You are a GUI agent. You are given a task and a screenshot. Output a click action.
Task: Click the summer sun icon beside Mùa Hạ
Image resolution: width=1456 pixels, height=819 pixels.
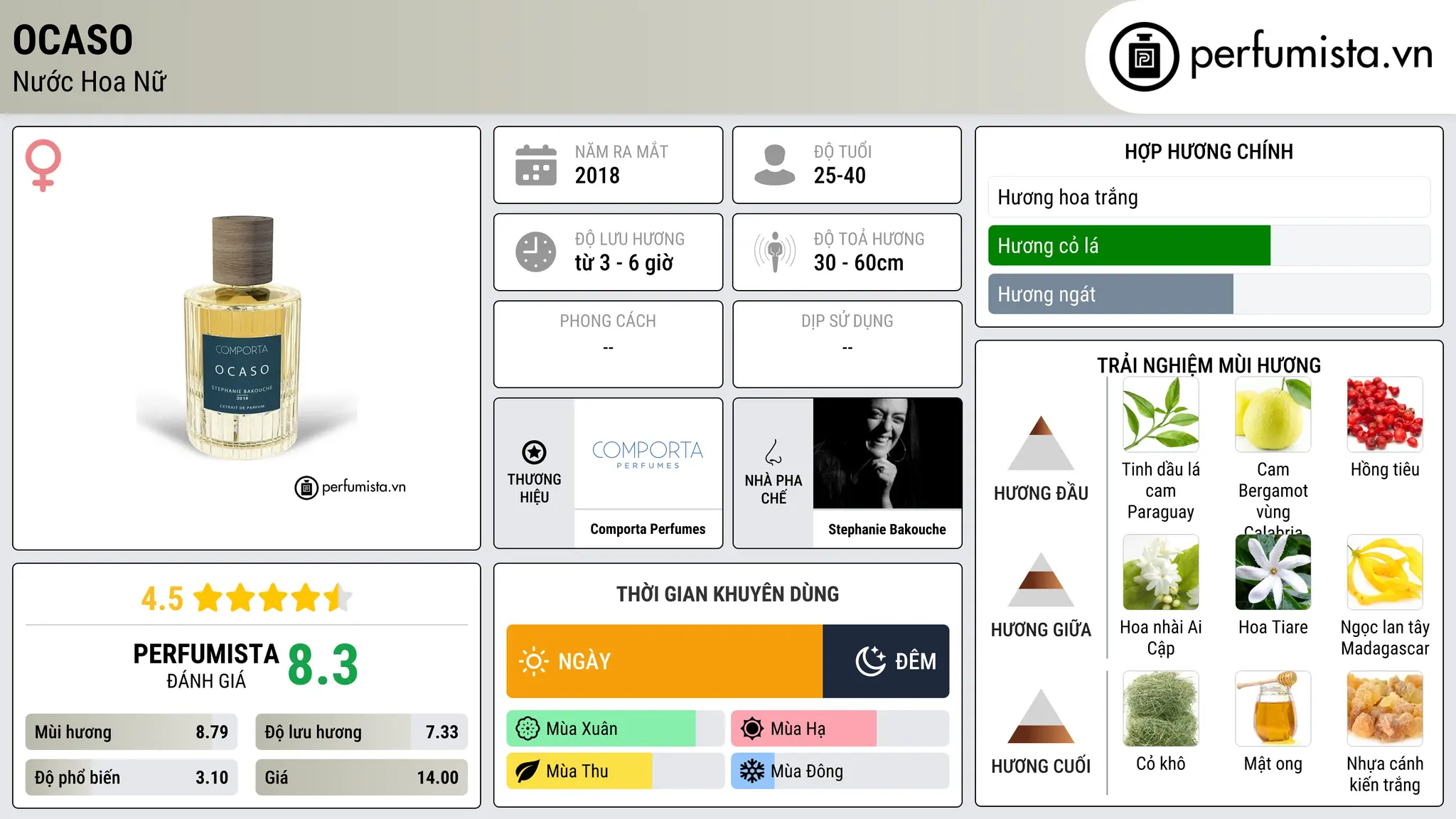coord(752,729)
